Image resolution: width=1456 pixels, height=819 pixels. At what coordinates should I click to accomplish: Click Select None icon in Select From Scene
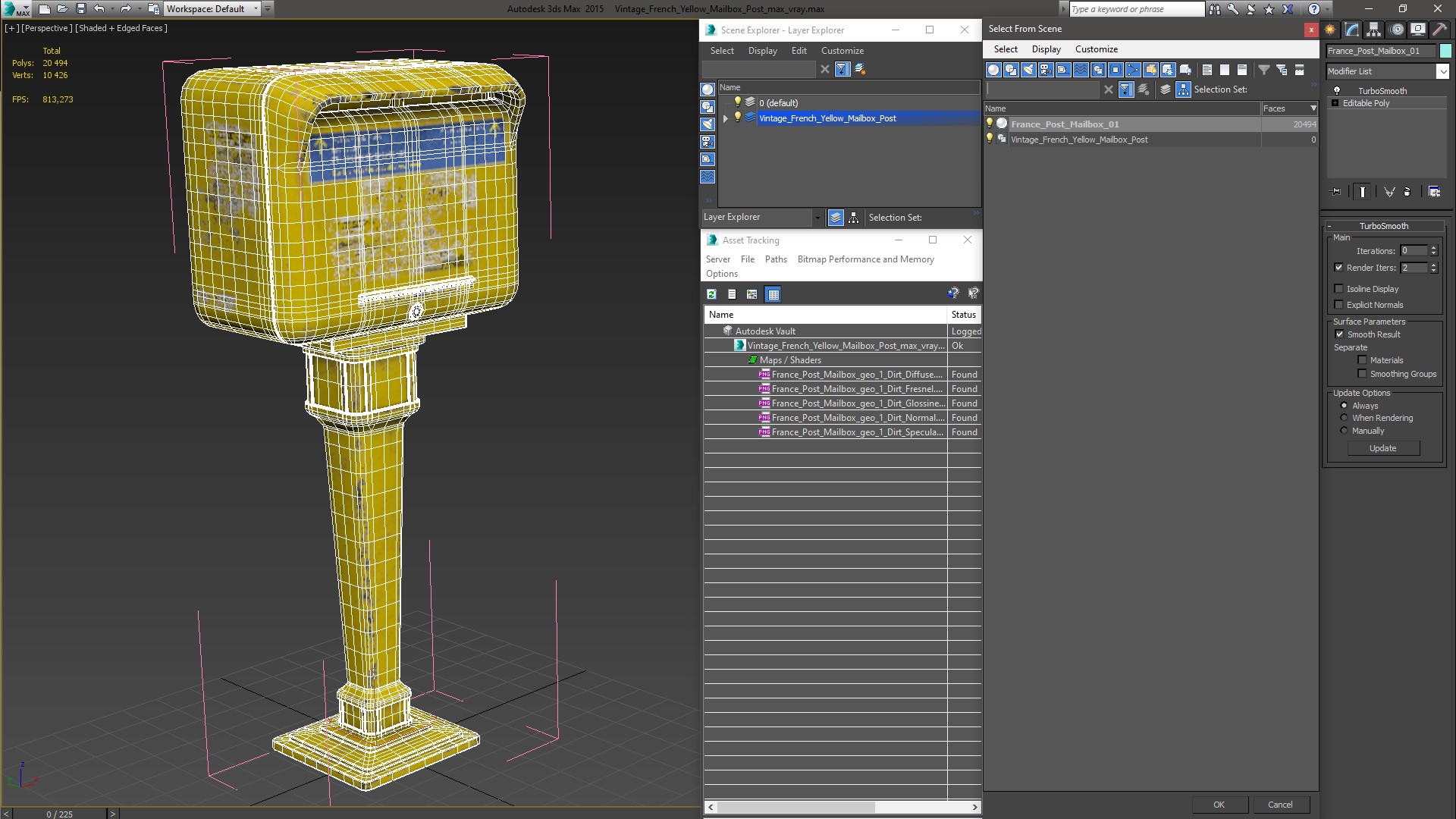pyautogui.click(x=1225, y=70)
